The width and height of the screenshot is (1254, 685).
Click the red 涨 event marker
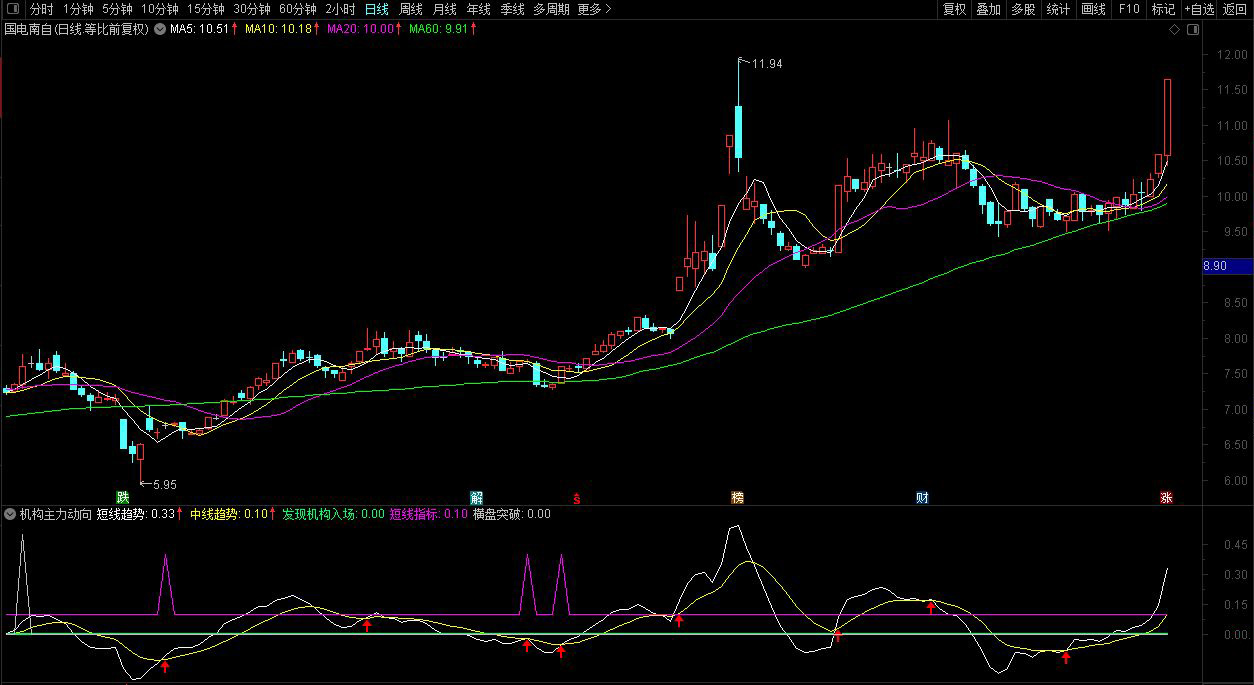pyautogui.click(x=1166, y=497)
